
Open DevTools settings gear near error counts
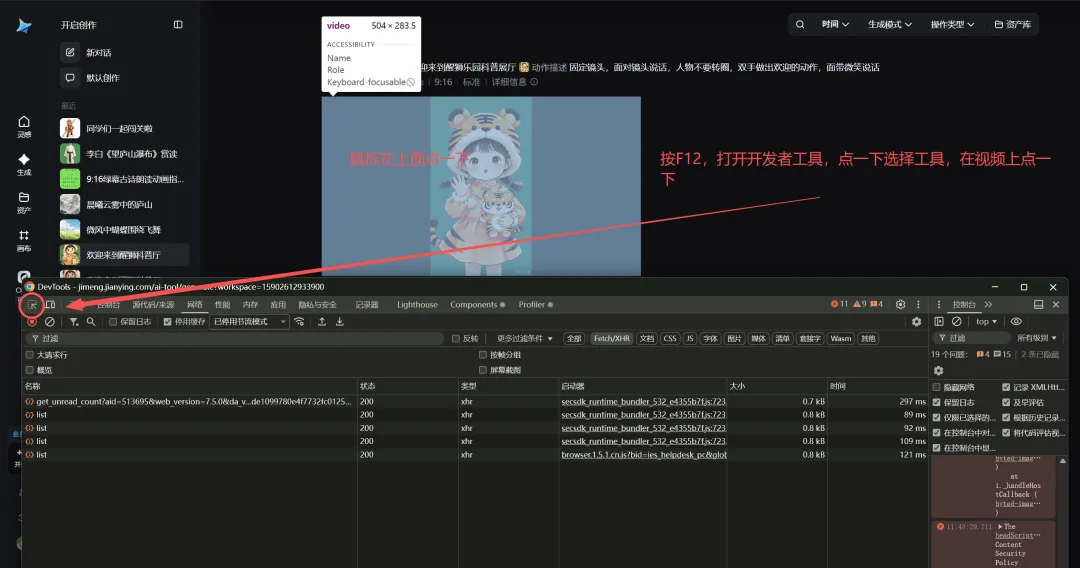(900, 304)
